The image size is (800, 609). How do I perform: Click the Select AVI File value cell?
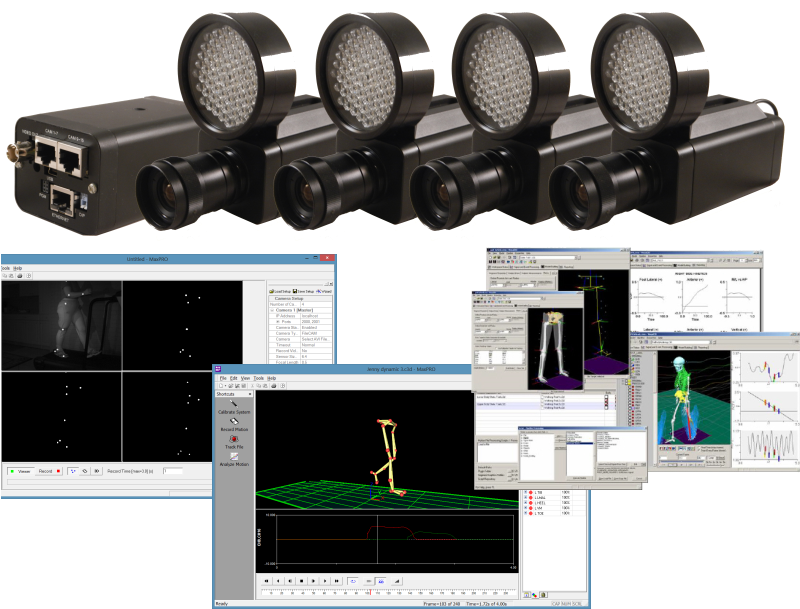pyautogui.click(x=316, y=339)
